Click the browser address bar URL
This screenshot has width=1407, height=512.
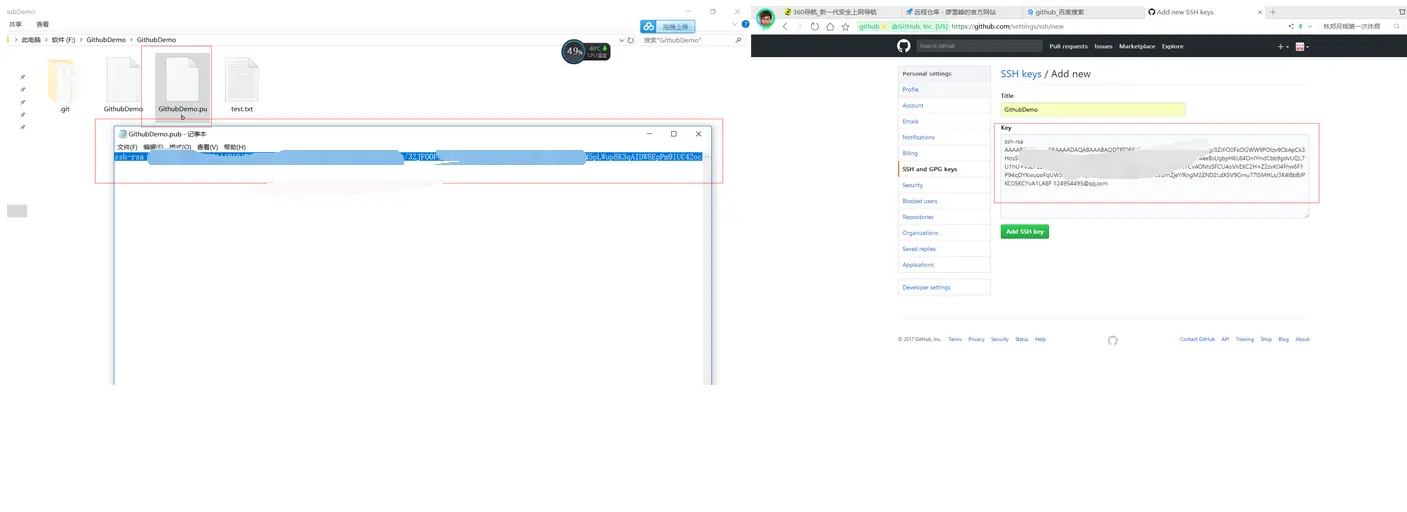(x=1008, y=27)
